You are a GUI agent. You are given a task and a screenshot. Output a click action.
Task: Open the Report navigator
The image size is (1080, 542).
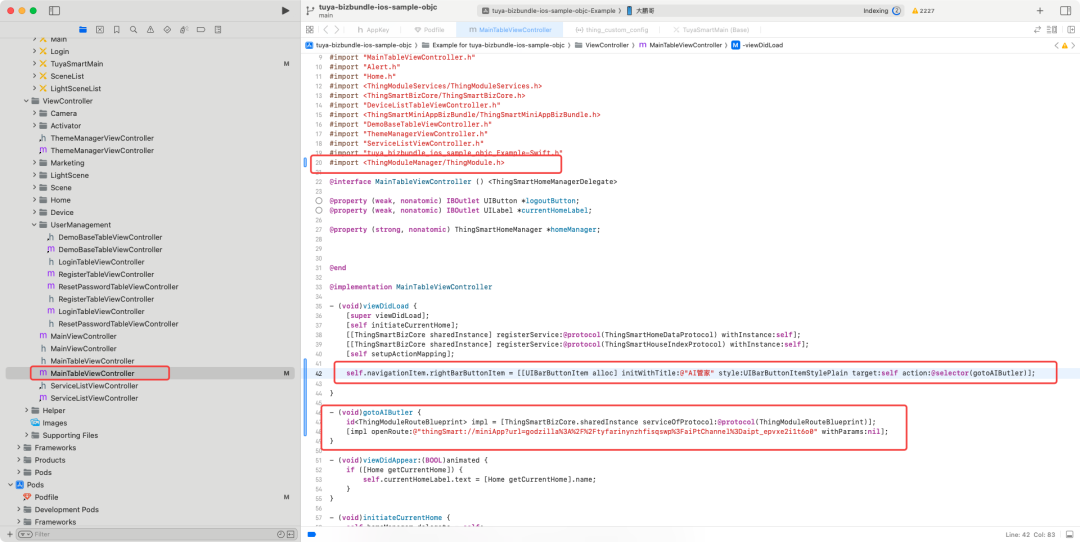(218, 30)
